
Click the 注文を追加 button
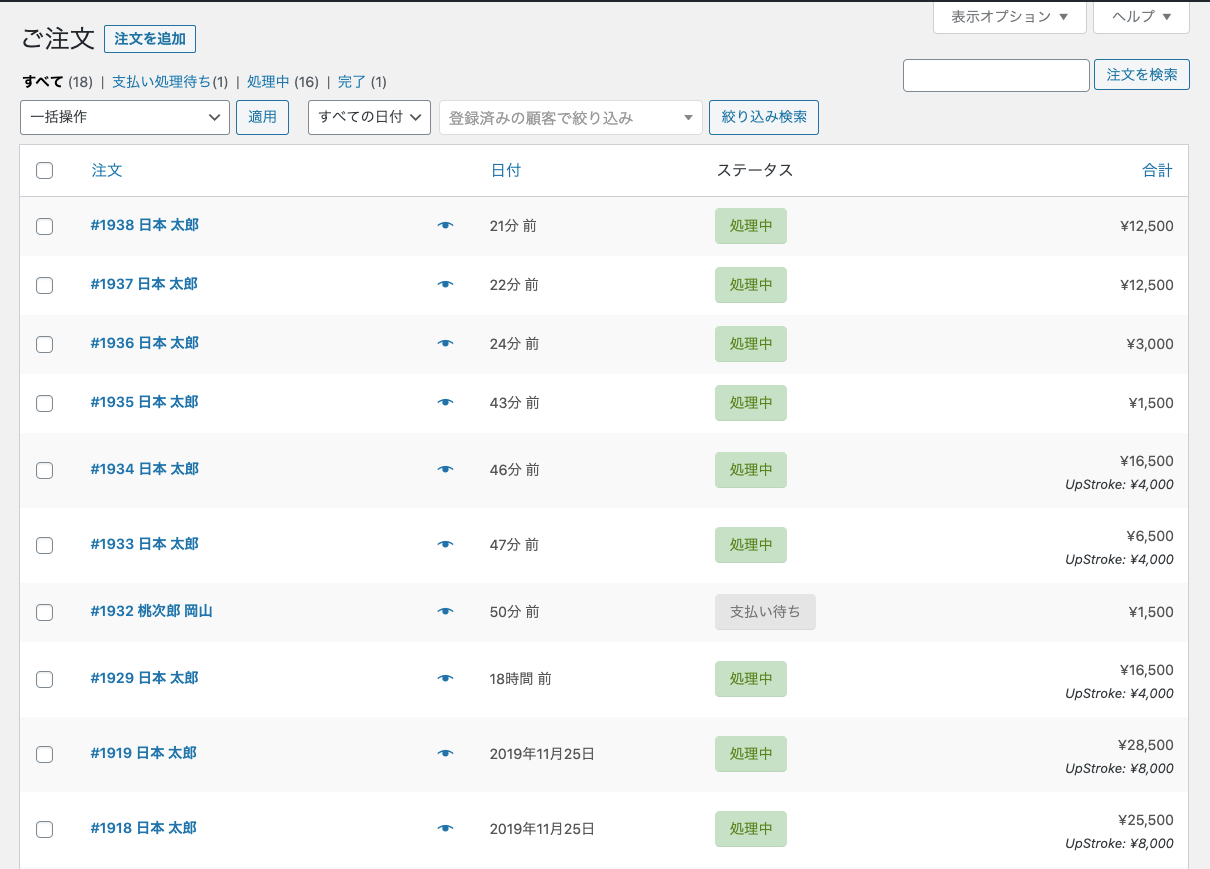150,39
